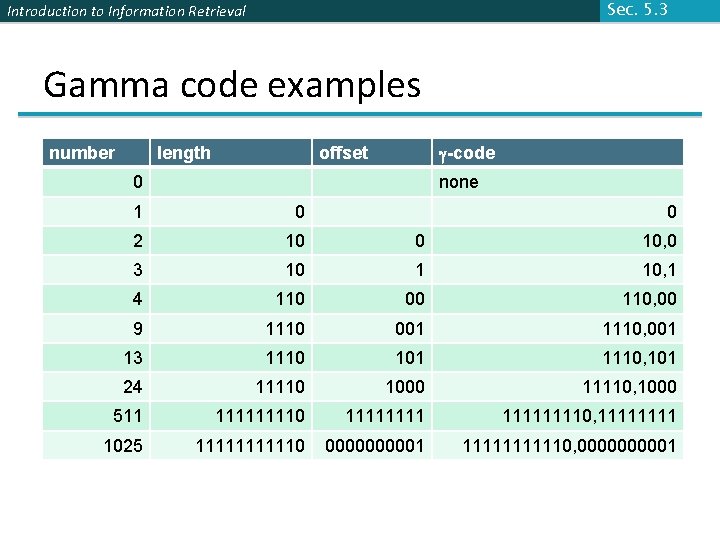This screenshot has width=720, height=540.
Task: Select the offset cell in the row for number 3
Action: [x=372, y=270]
